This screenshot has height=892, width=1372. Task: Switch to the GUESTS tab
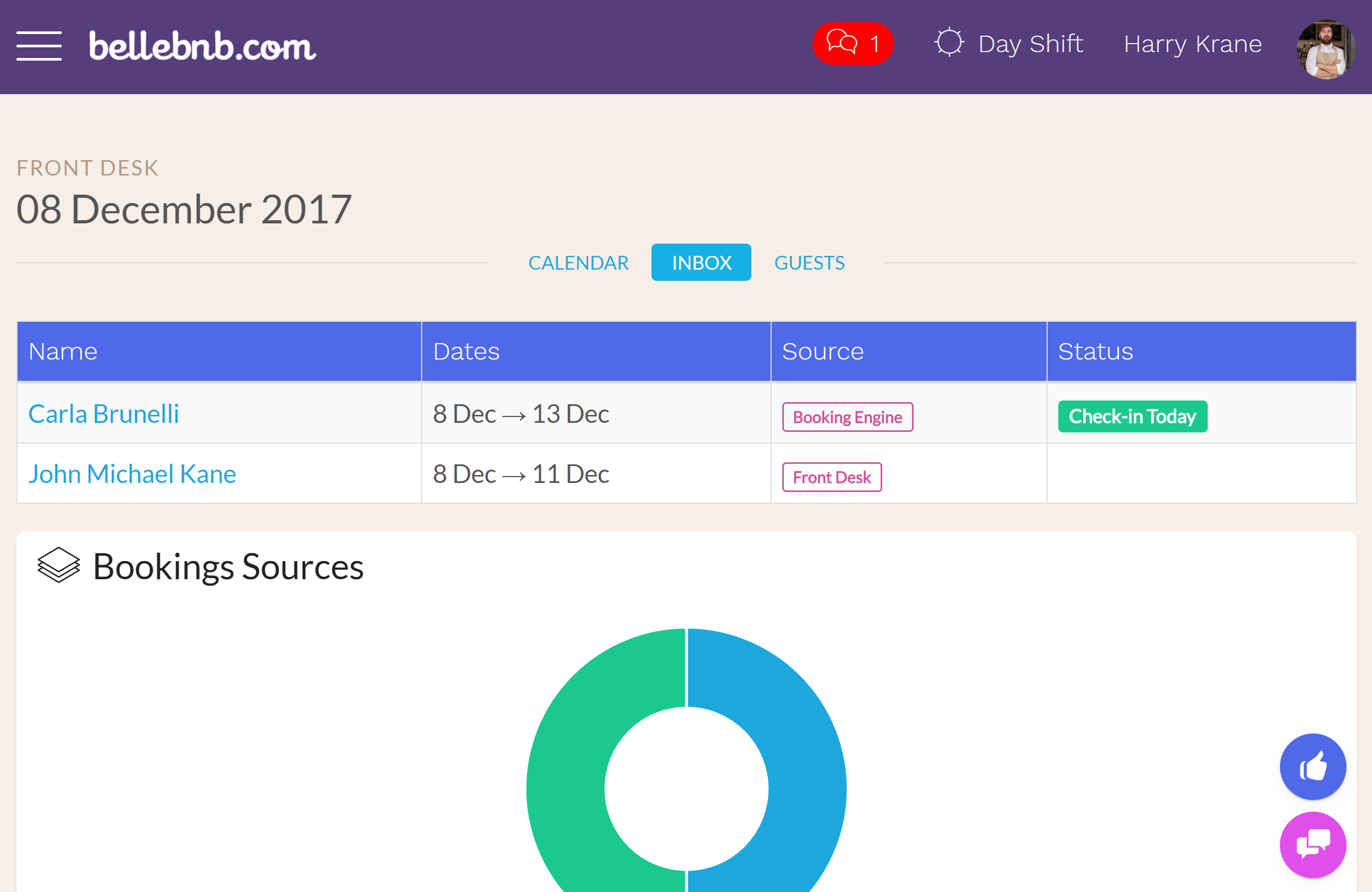(810, 261)
